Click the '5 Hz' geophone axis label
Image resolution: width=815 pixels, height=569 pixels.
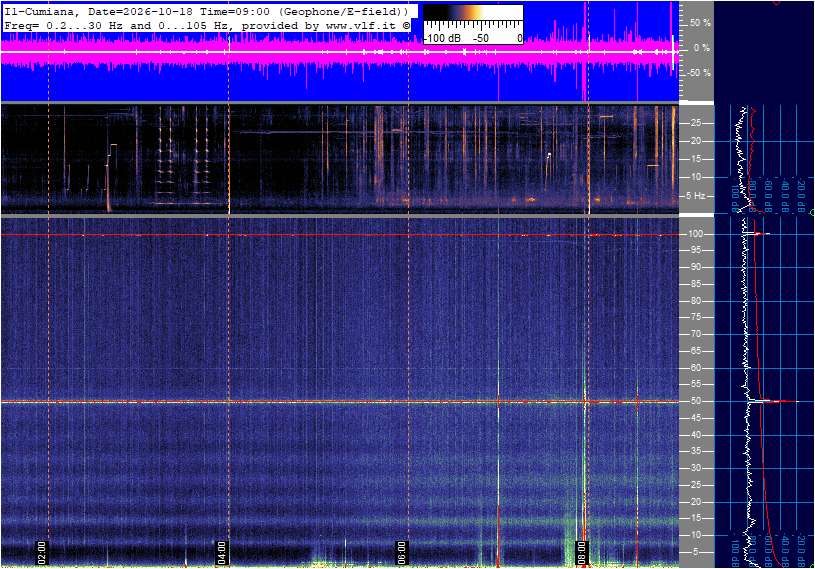695,195
